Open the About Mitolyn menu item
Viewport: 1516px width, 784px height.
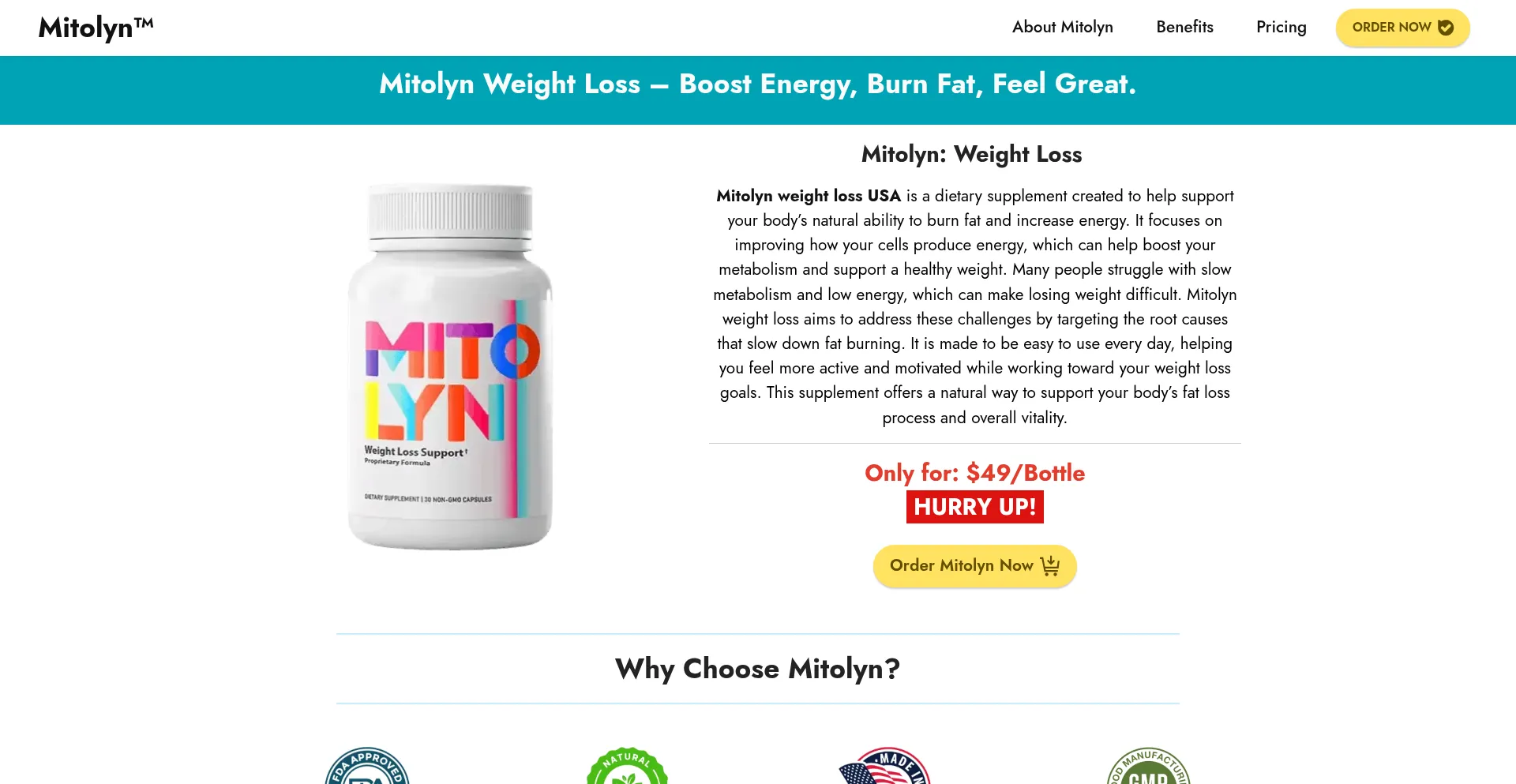1063,27
